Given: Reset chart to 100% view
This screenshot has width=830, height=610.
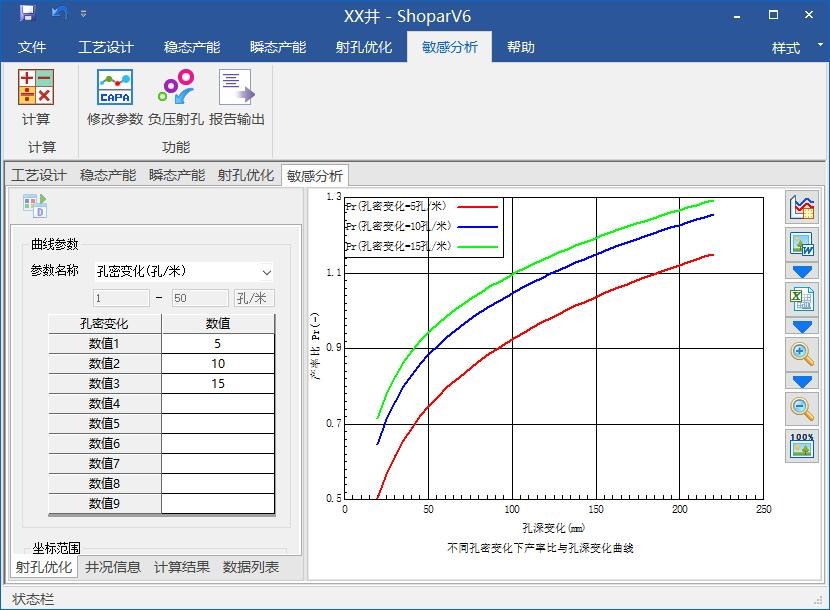Looking at the screenshot, I should click(802, 445).
